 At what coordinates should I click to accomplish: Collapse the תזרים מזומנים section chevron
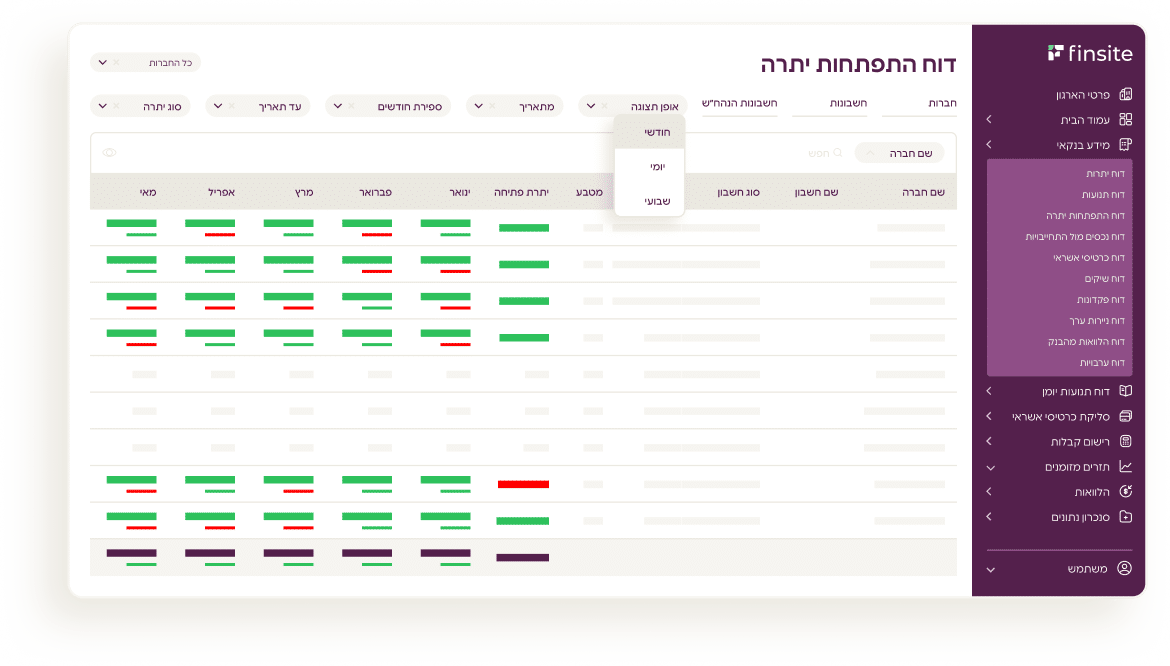point(988,467)
